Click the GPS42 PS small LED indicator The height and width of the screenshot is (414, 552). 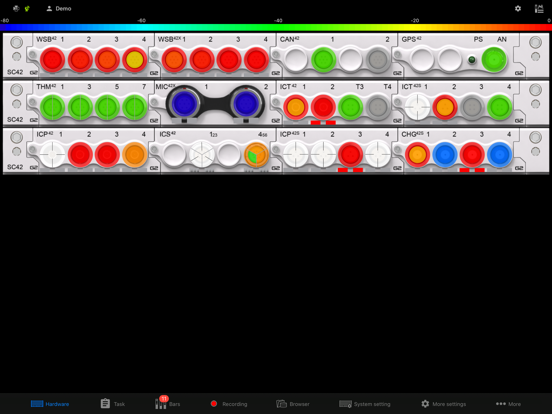472,60
